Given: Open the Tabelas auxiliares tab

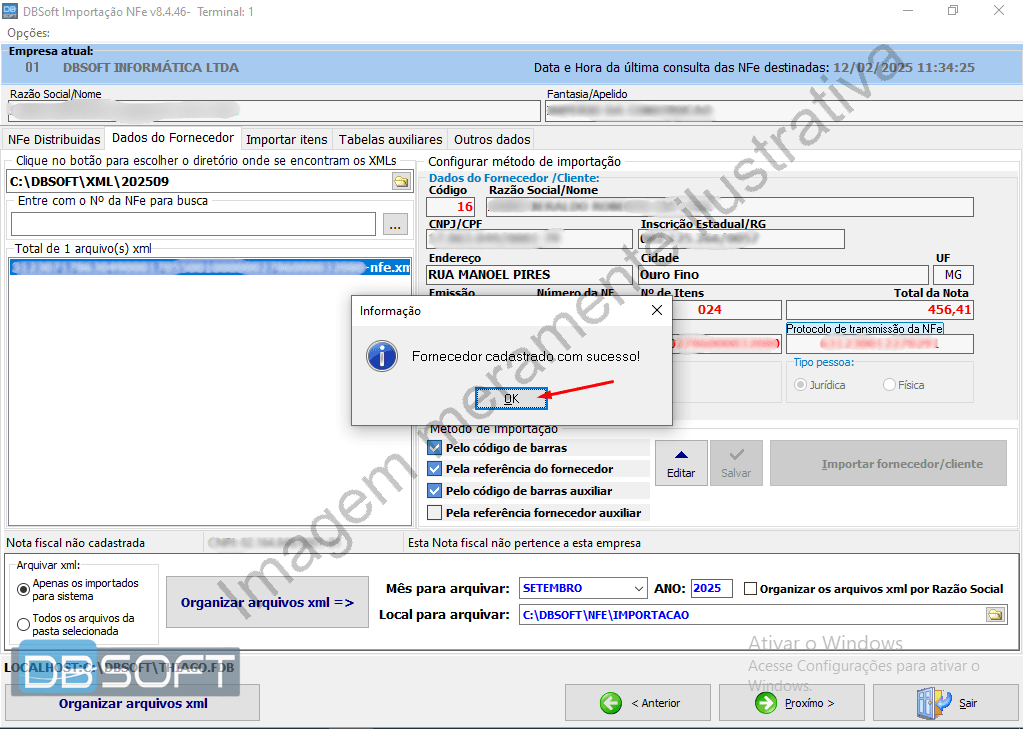Looking at the screenshot, I should (390, 140).
